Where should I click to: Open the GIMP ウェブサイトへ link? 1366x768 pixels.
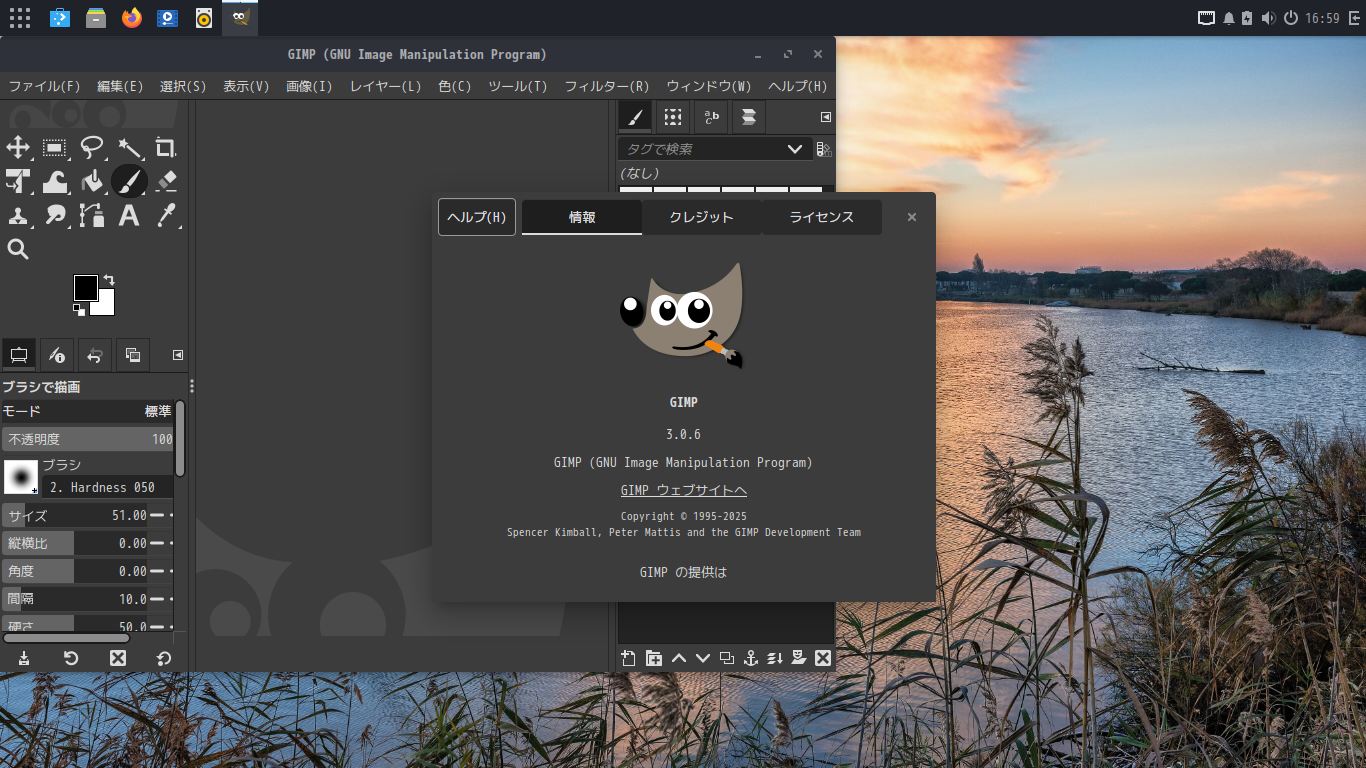click(684, 490)
